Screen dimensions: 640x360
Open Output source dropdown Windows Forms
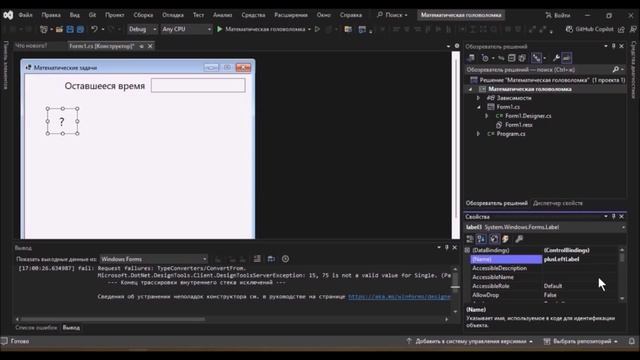pos(154,259)
